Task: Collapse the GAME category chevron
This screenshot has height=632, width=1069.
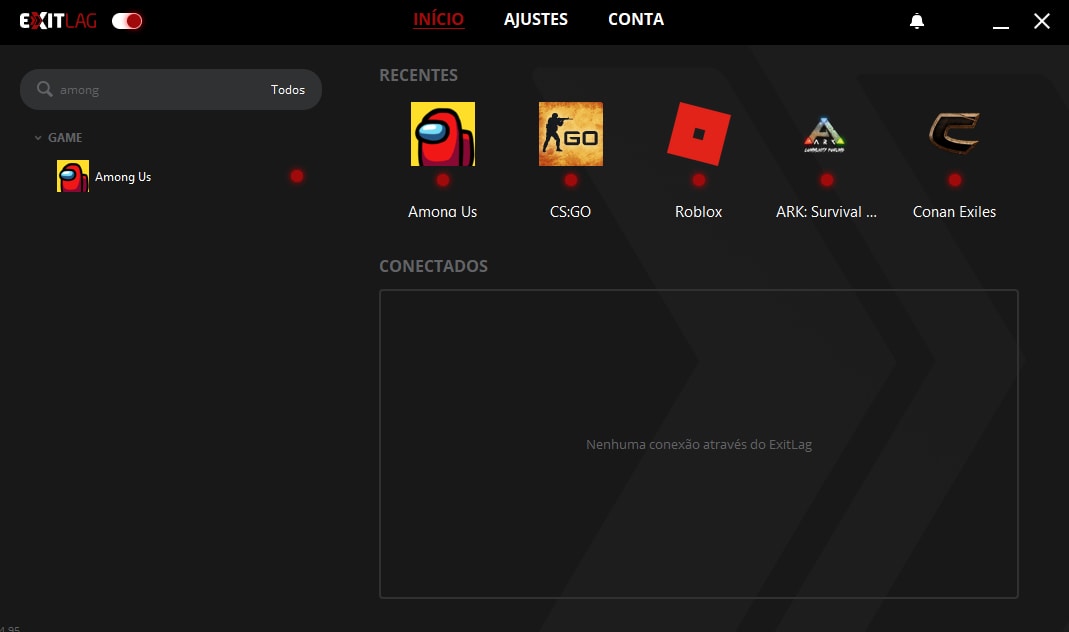Action: click(38, 138)
